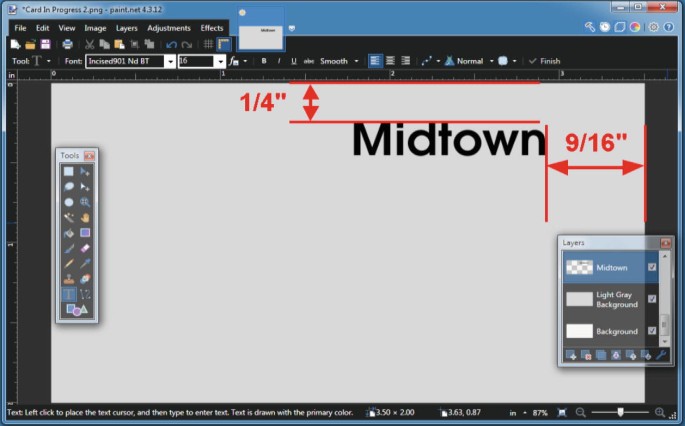Screen dimensions: 685x426
Task: Uncheck Light Gray Background layer visibility
Action: click(x=652, y=299)
